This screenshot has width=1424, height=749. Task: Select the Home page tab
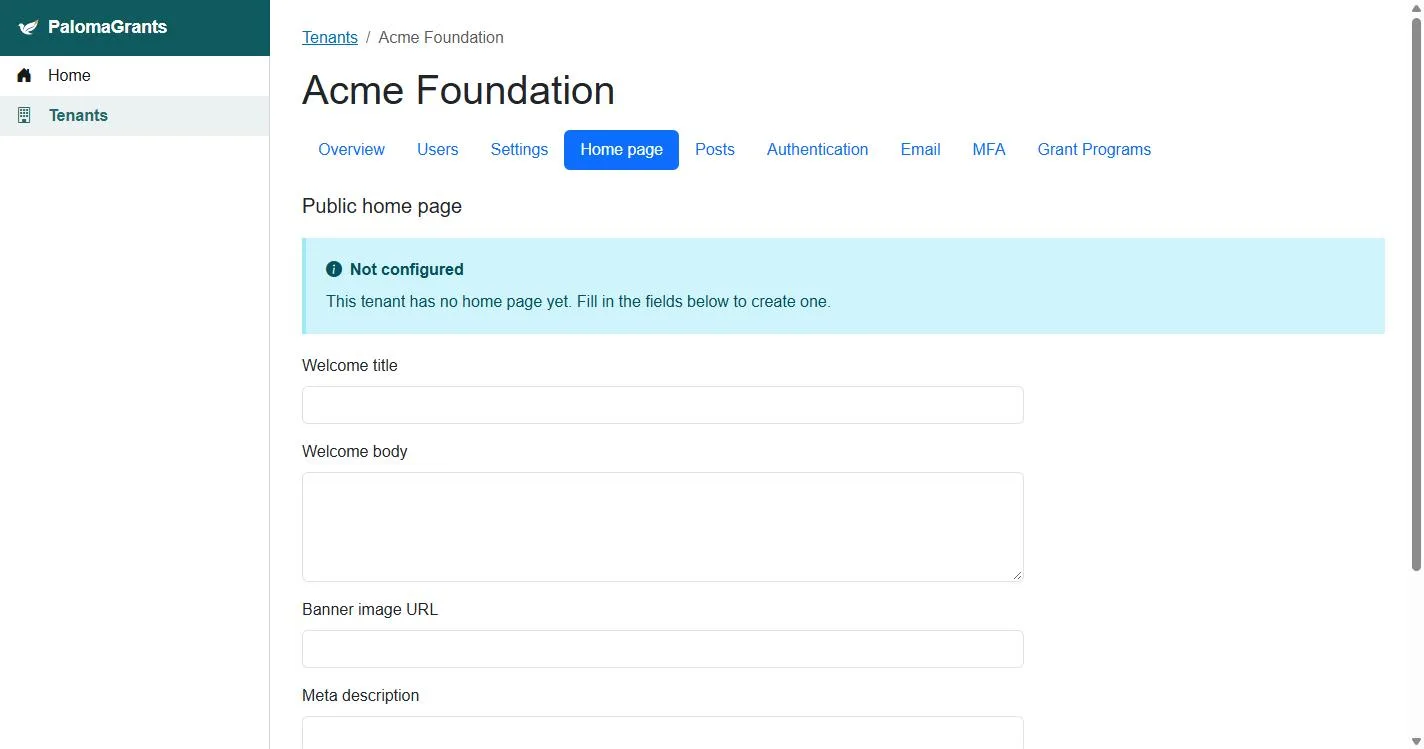[x=621, y=150]
